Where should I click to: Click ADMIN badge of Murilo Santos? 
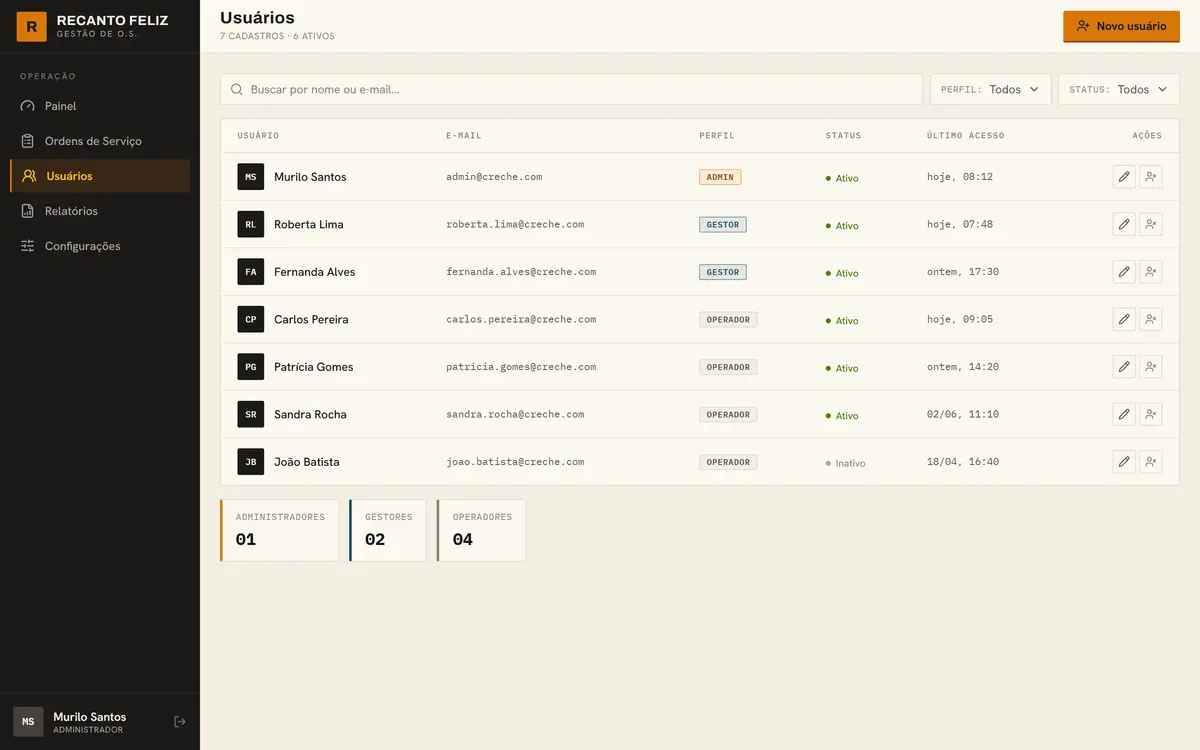[720, 177]
